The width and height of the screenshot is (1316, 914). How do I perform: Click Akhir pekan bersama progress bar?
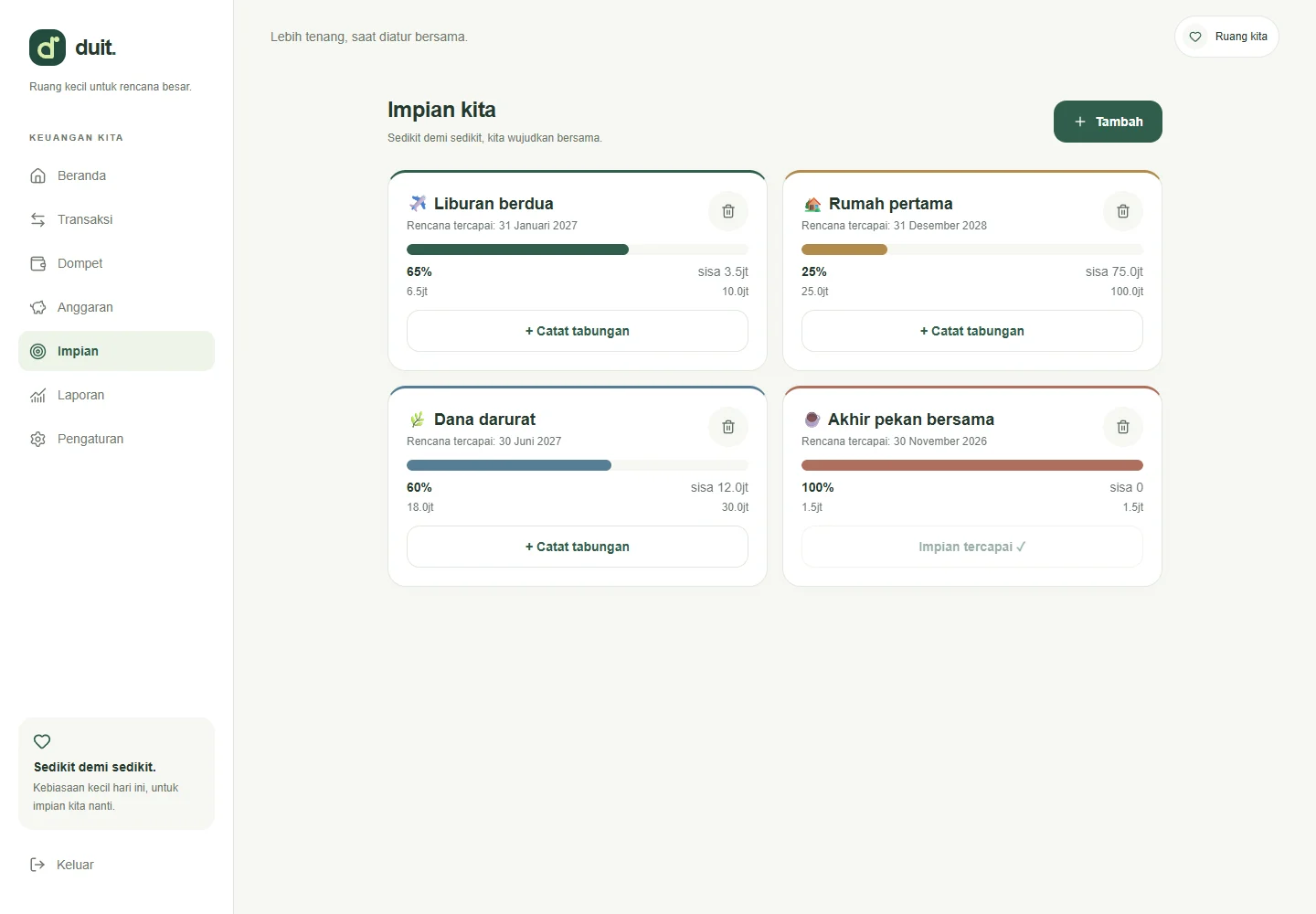tap(972, 465)
